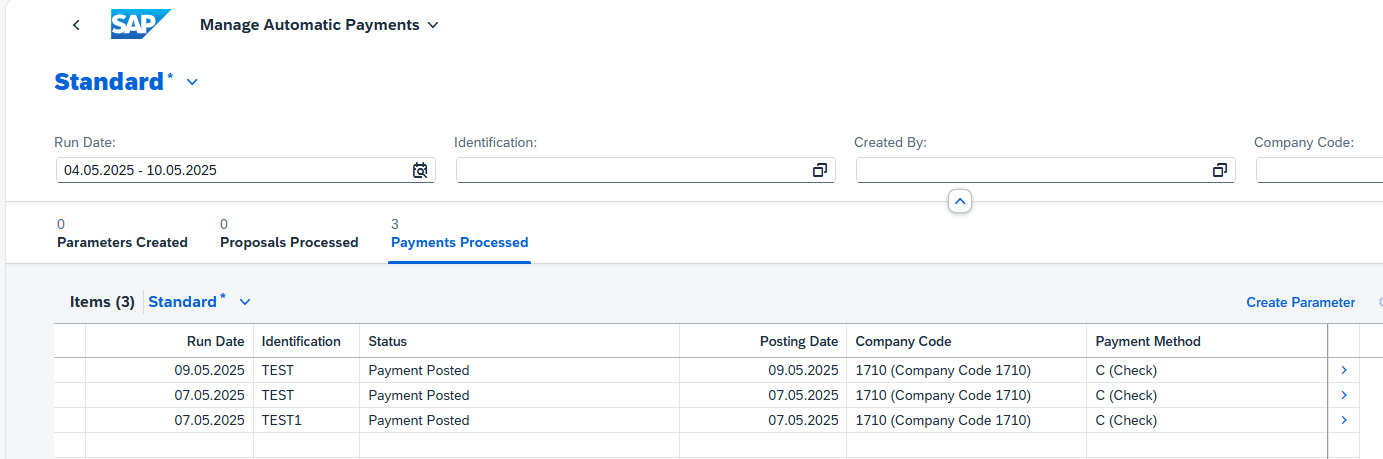Open the Standard page variant dropdown

coord(192,82)
